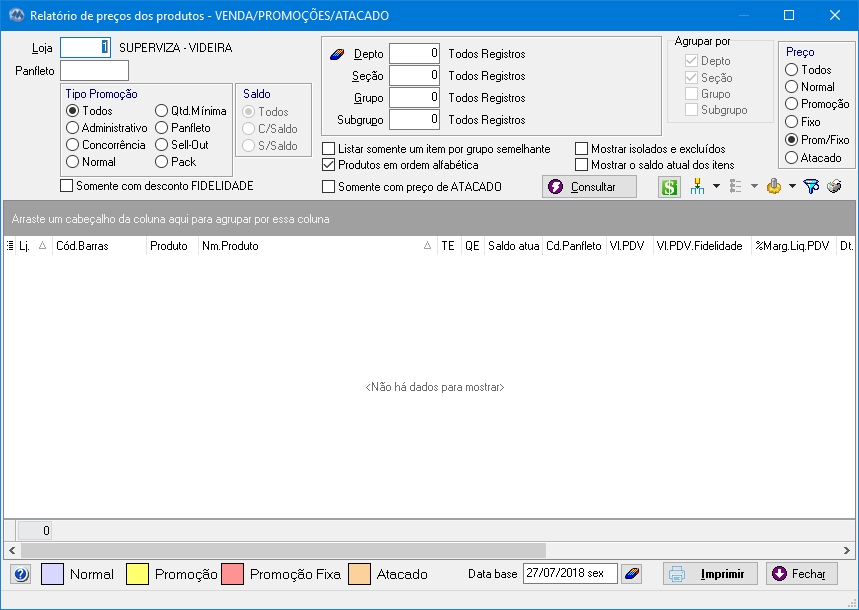Click the Cód.Barras column header
The width and height of the screenshot is (859, 610).
[99, 246]
